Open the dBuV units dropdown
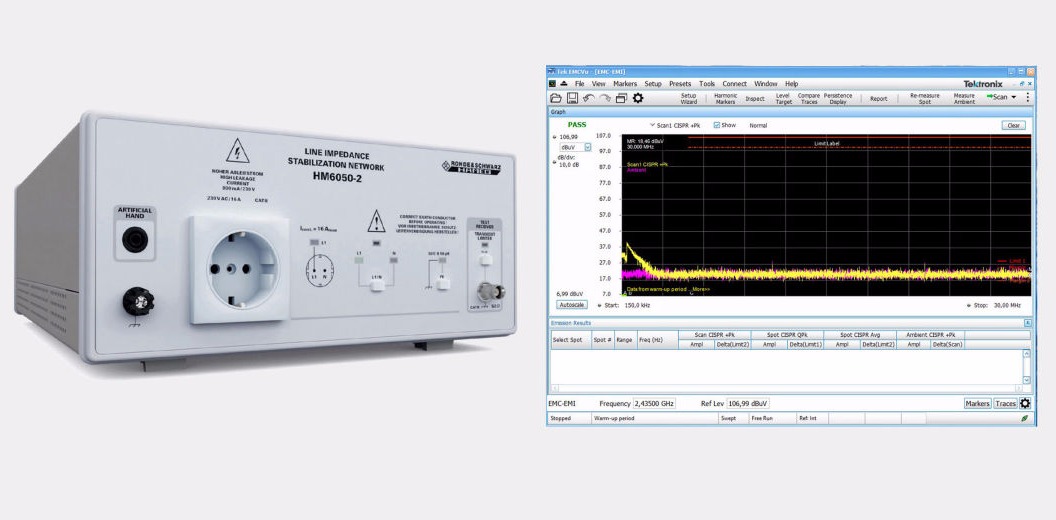The width and height of the screenshot is (1056, 520). 587,147
